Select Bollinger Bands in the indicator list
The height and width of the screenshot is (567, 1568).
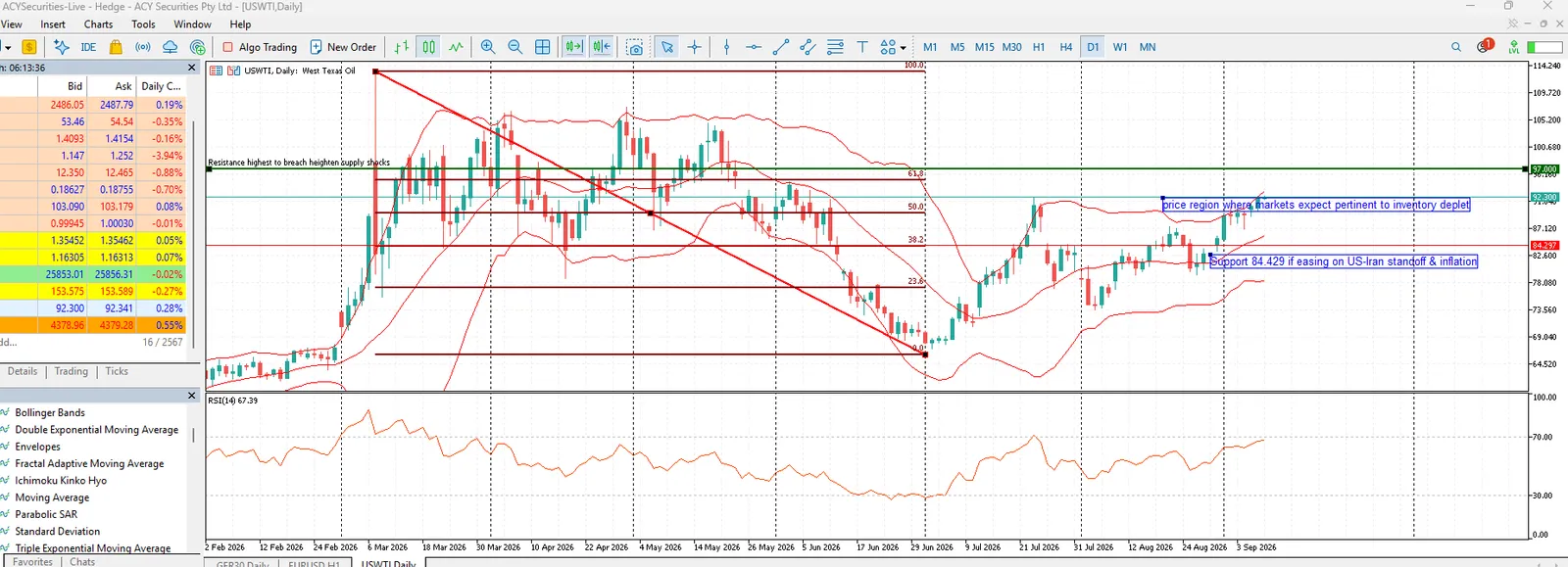[50, 413]
